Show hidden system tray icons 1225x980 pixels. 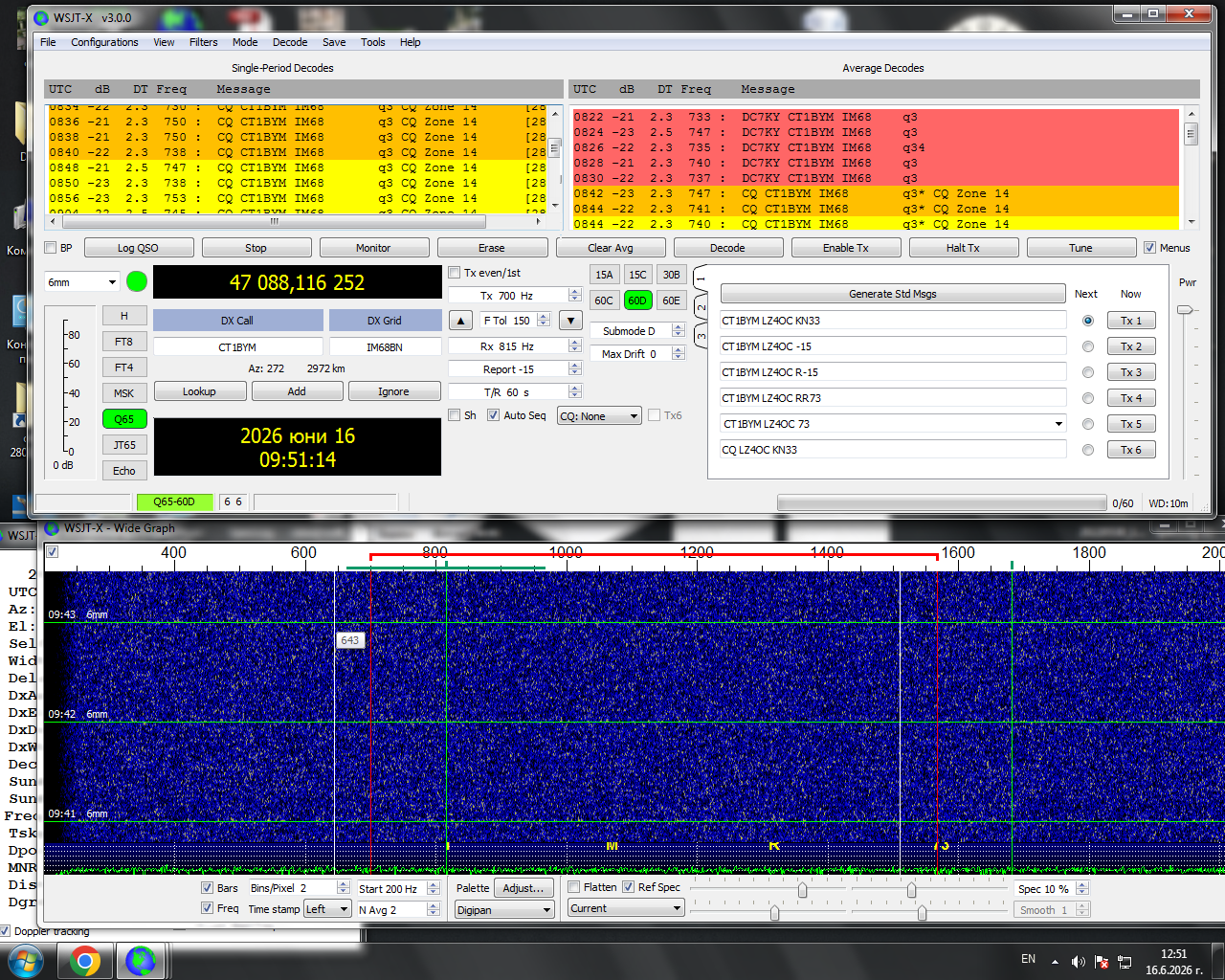click(x=1055, y=962)
